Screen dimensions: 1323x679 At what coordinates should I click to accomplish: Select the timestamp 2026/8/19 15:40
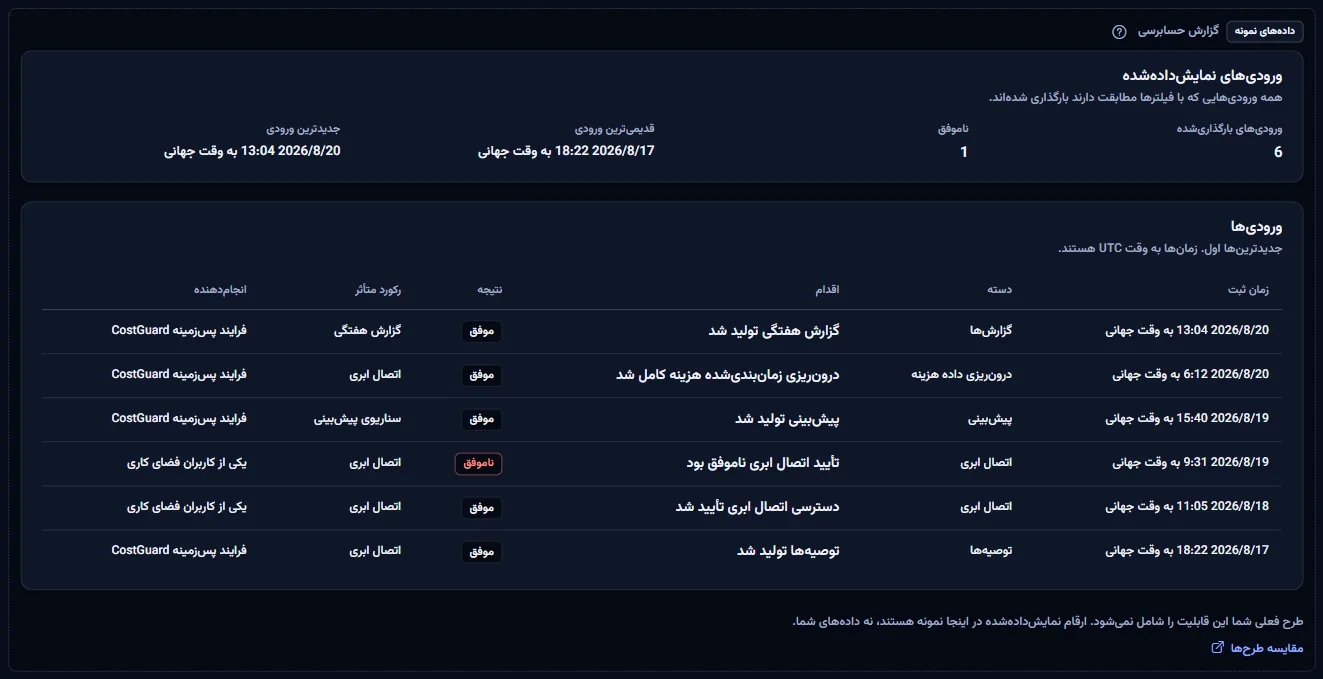pos(1187,420)
